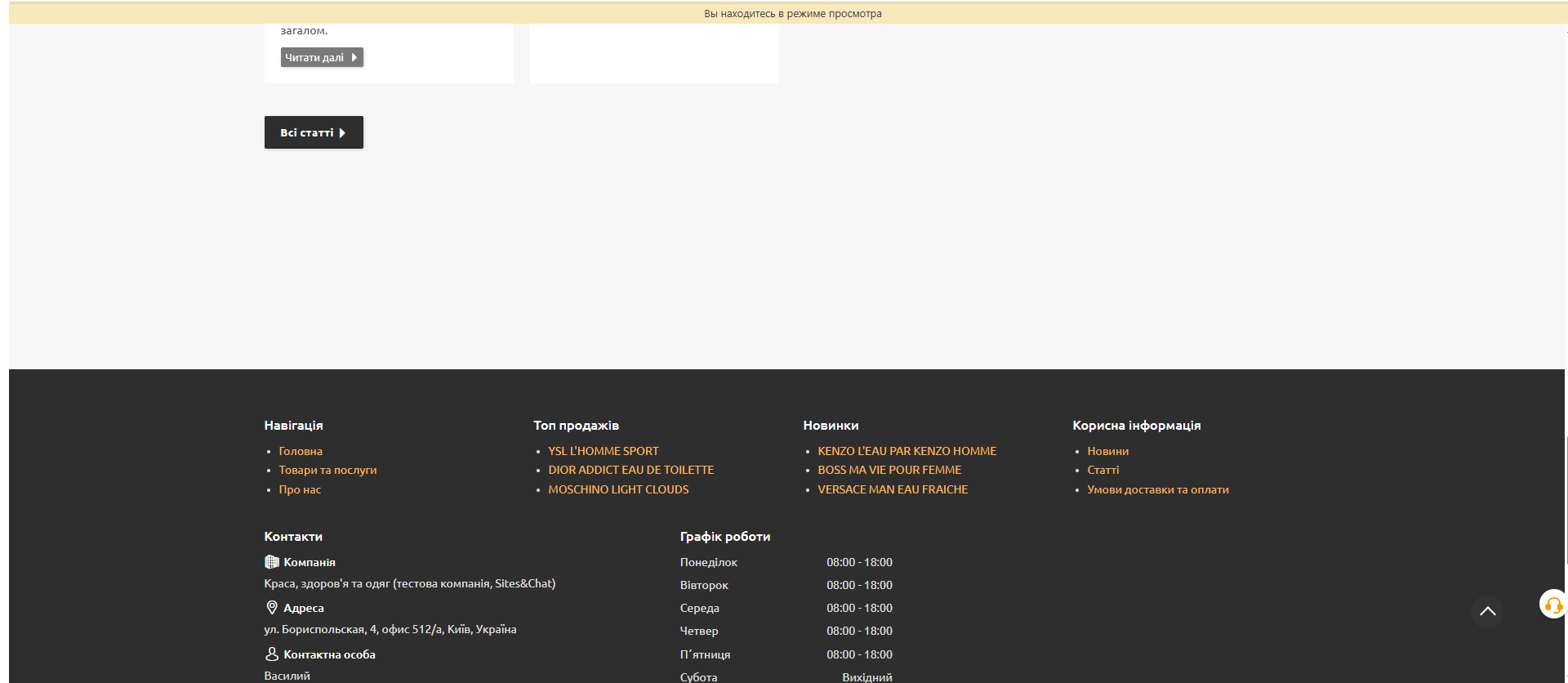Click the scroll-to-top arrow button
Screen dimensions: 1568x683
click(1487, 611)
